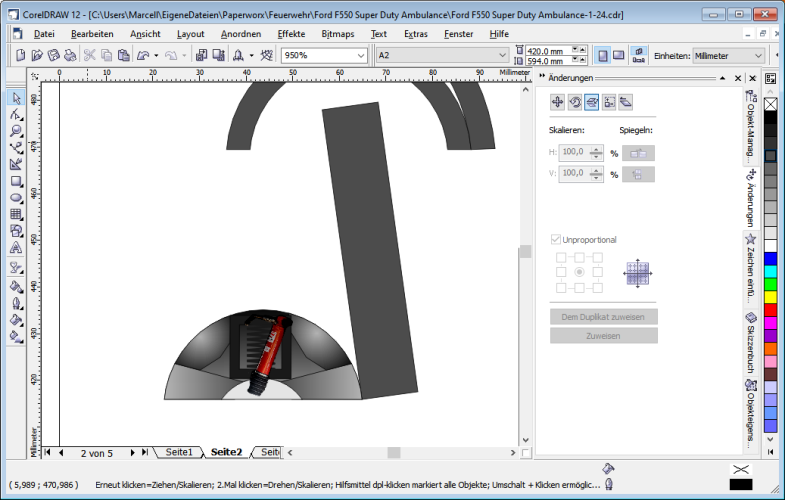Increase page width stepper

[x=582, y=50]
